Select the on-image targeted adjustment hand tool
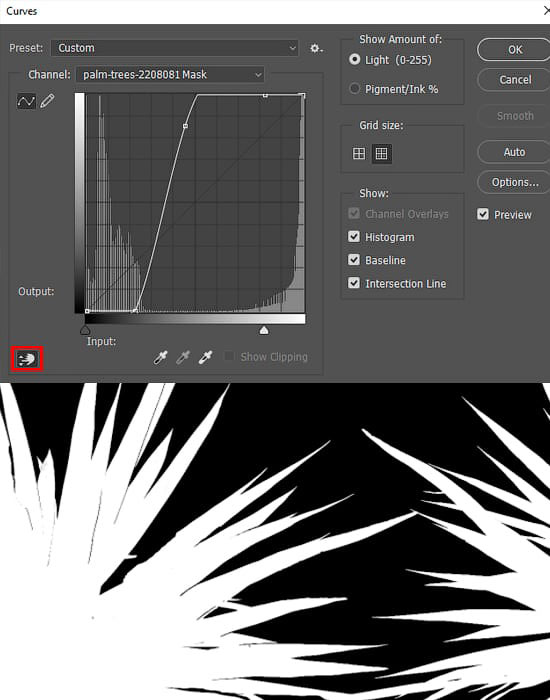 click(27, 358)
